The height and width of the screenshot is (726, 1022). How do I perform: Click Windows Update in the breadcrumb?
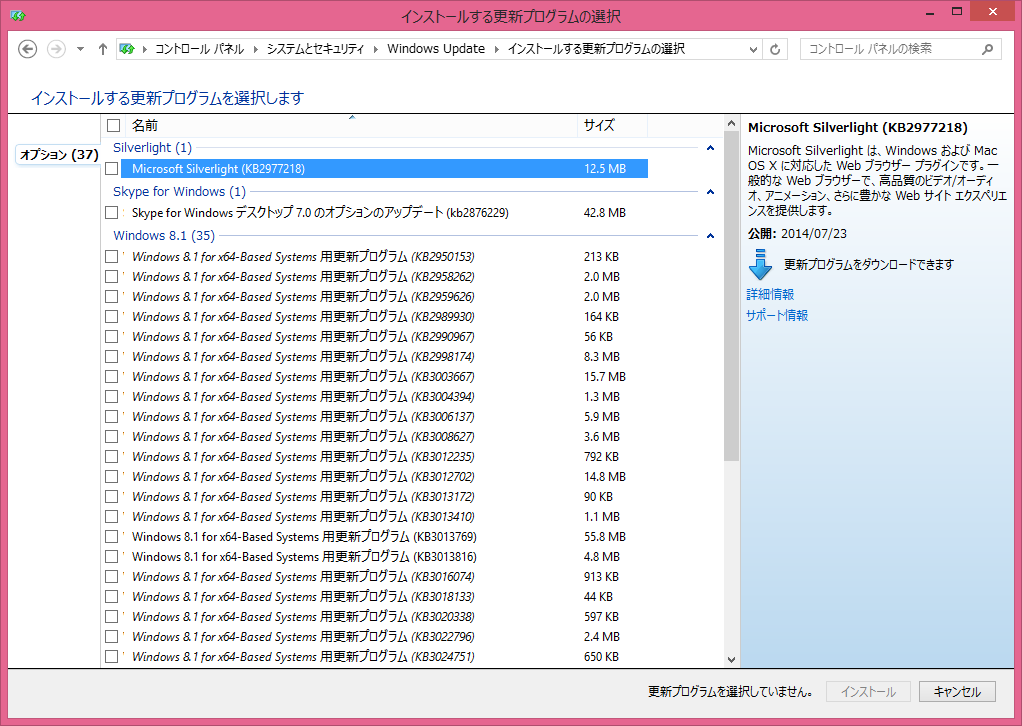436,49
